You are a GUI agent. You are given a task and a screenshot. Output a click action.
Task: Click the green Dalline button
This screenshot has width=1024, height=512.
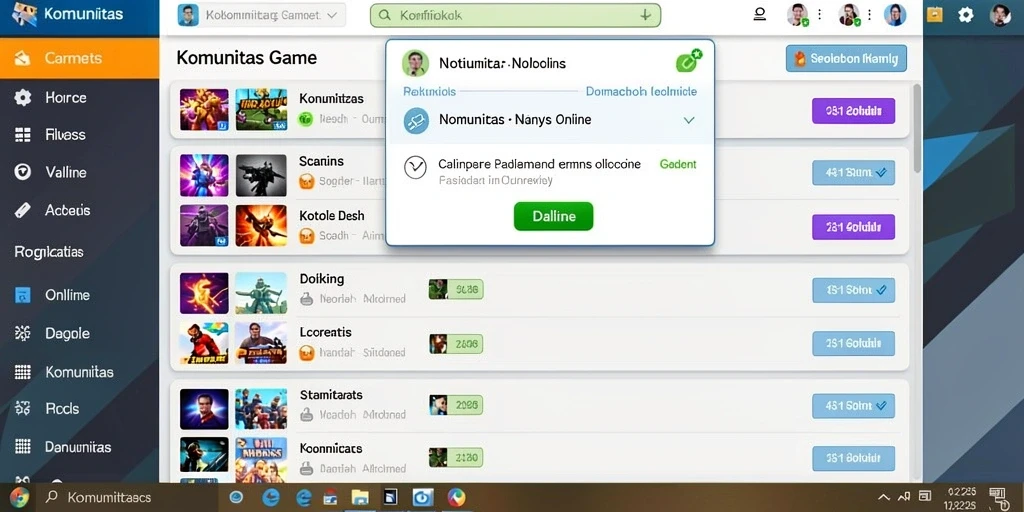(x=553, y=216)
